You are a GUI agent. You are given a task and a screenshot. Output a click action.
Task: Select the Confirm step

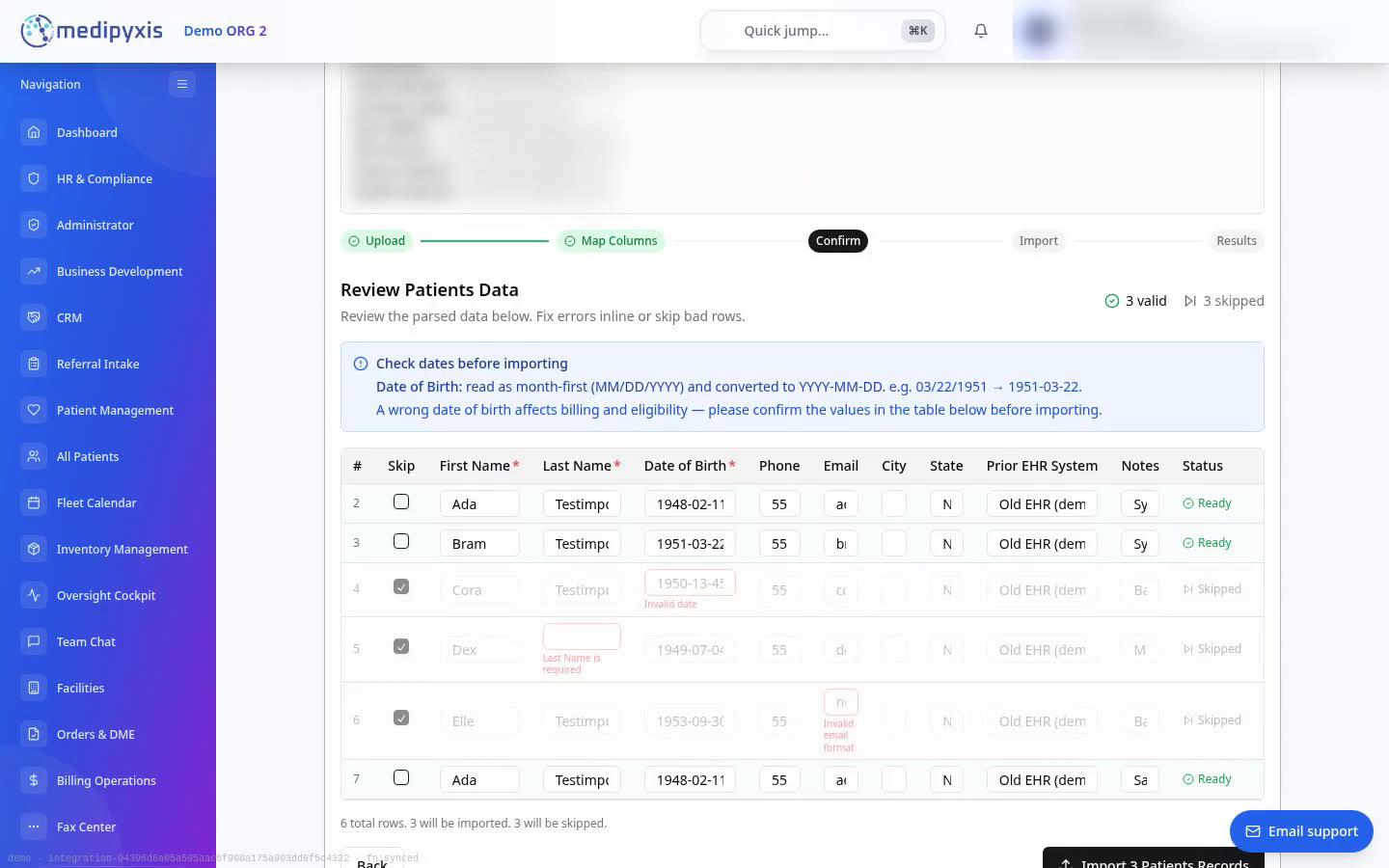pyautogui.click(x=838, y=241)
